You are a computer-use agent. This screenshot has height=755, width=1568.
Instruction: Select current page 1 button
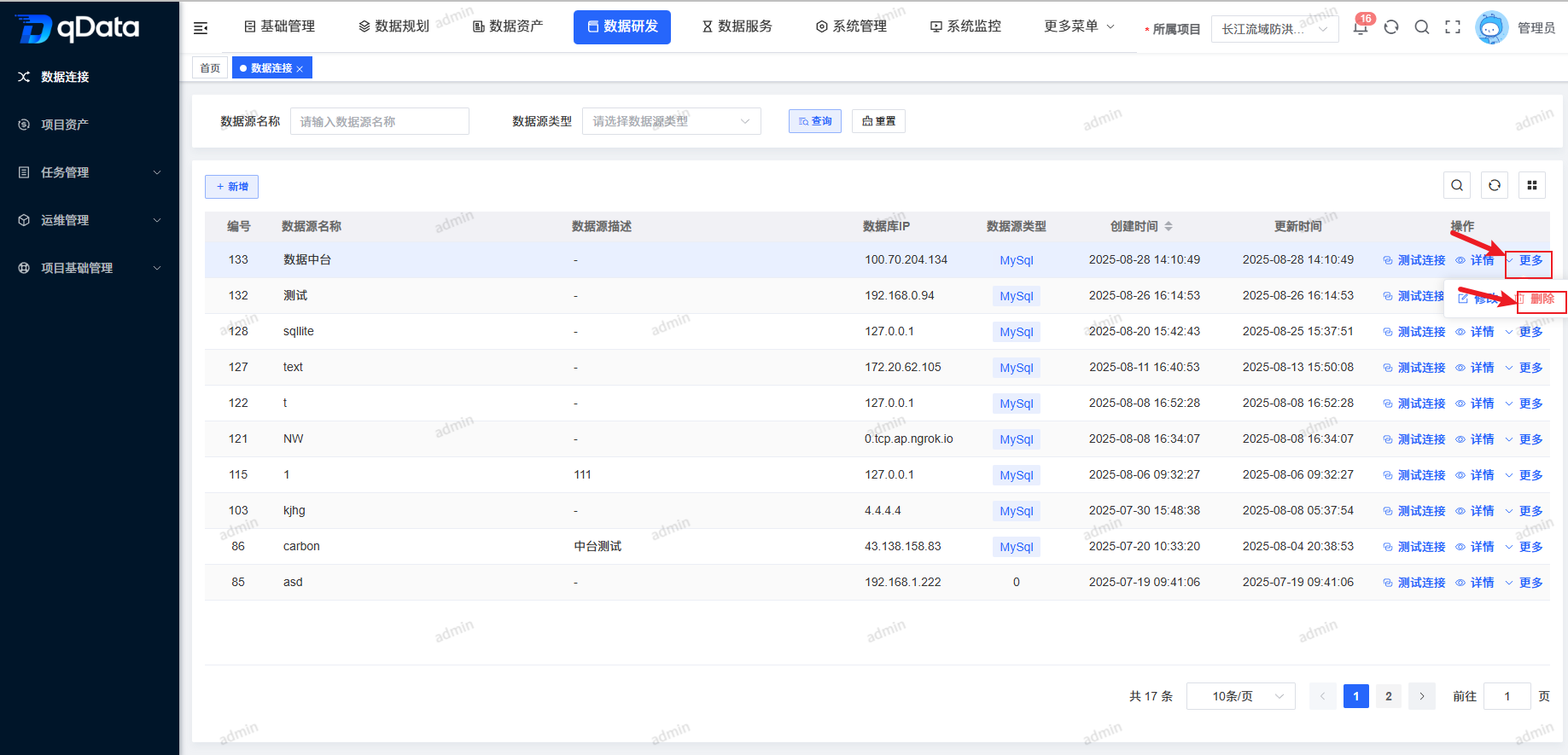pos(1356,696)
